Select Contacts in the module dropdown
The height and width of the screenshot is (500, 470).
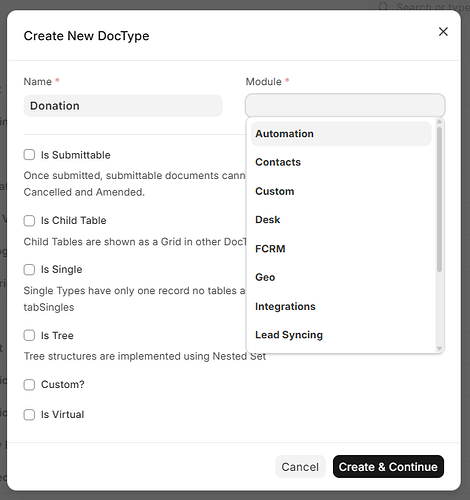pyautogui.click(x=341, y=162)
